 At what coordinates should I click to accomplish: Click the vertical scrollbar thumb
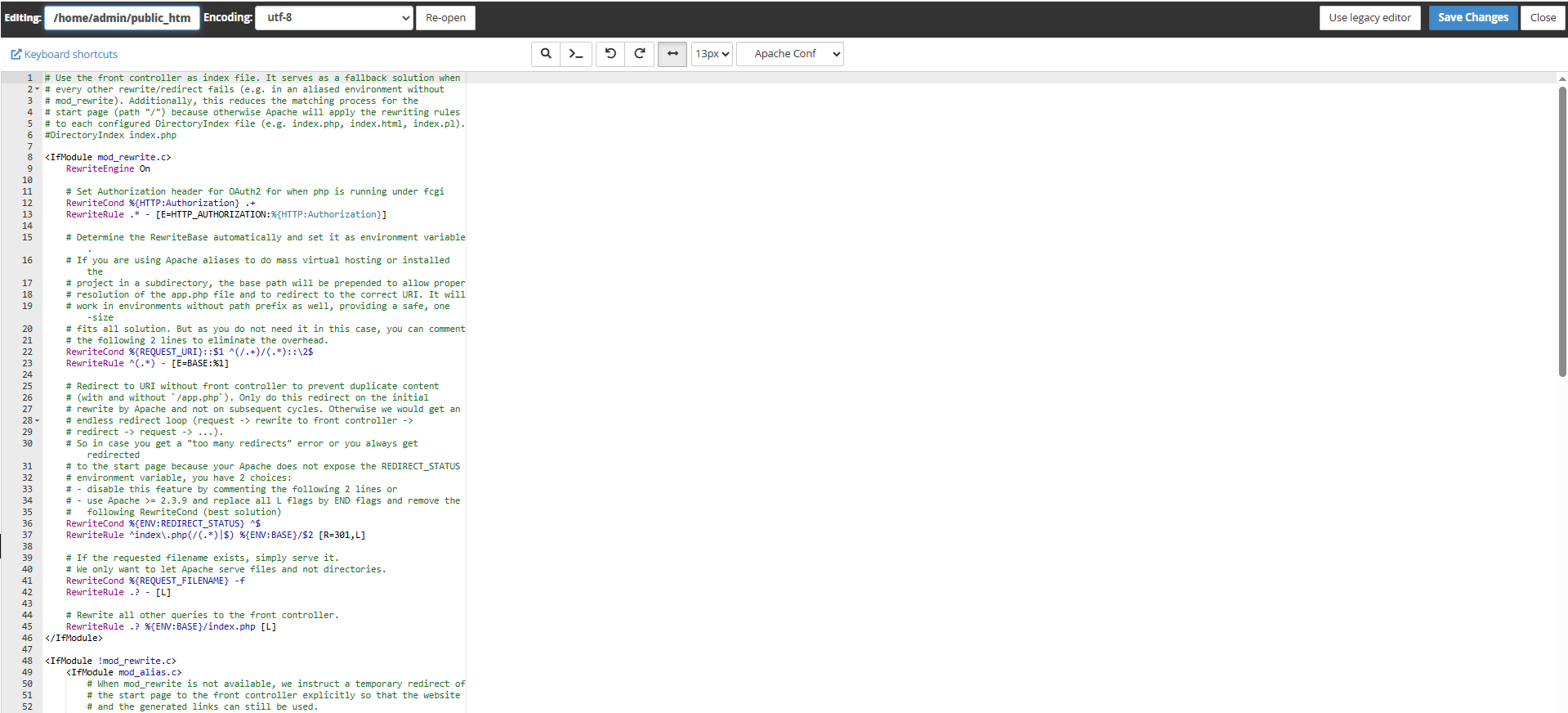pyautogui.click(x=1562, y=231)
